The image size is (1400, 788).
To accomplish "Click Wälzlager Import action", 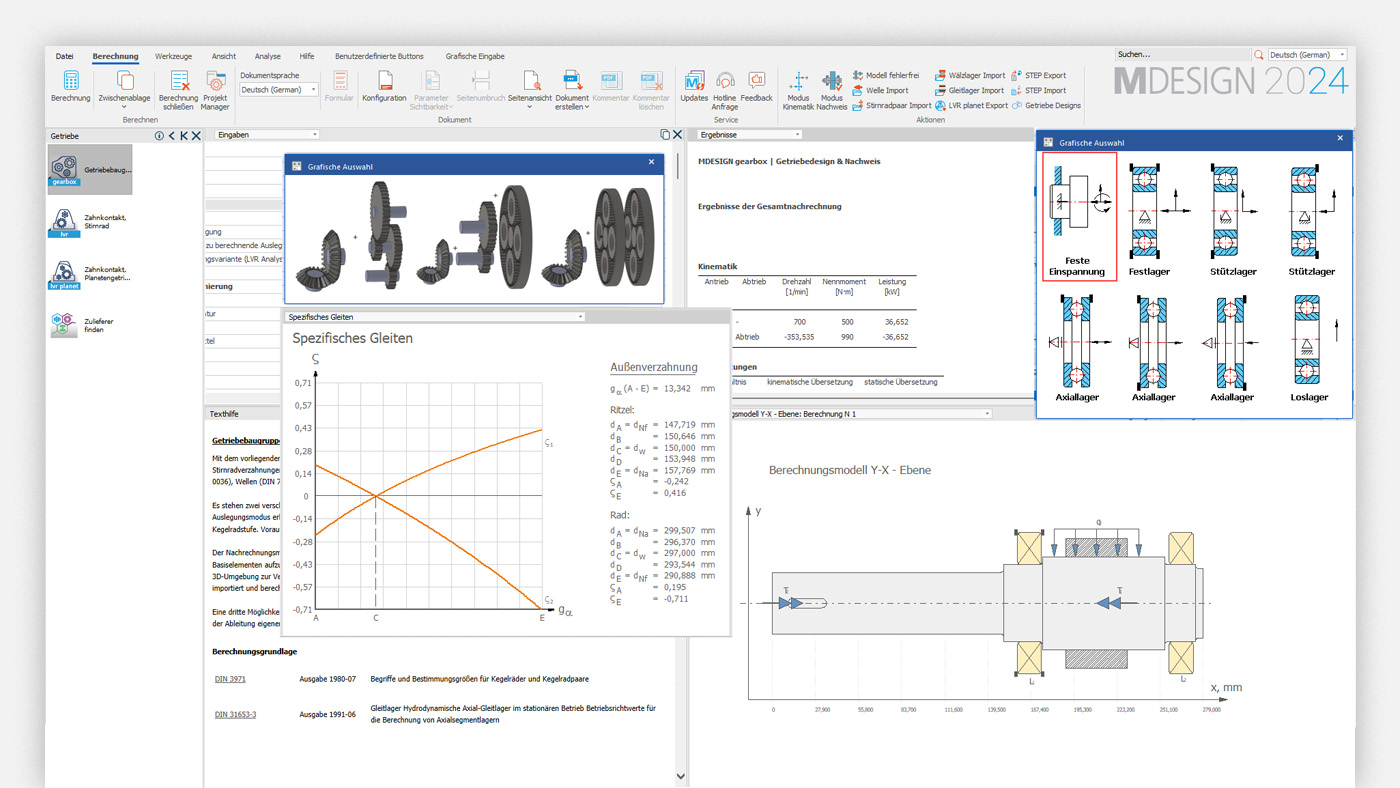I will (x=970, y=75).
